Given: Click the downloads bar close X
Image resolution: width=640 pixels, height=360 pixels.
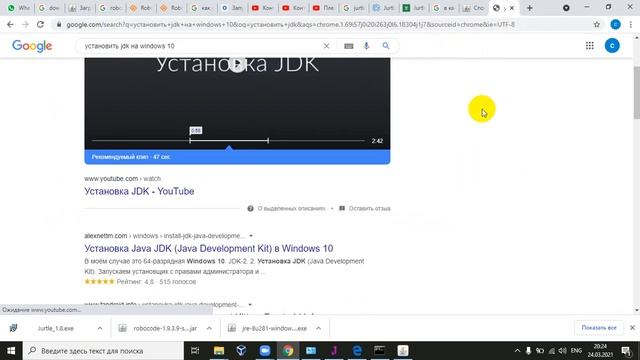Looking at the screenshot, I should 632,328.
